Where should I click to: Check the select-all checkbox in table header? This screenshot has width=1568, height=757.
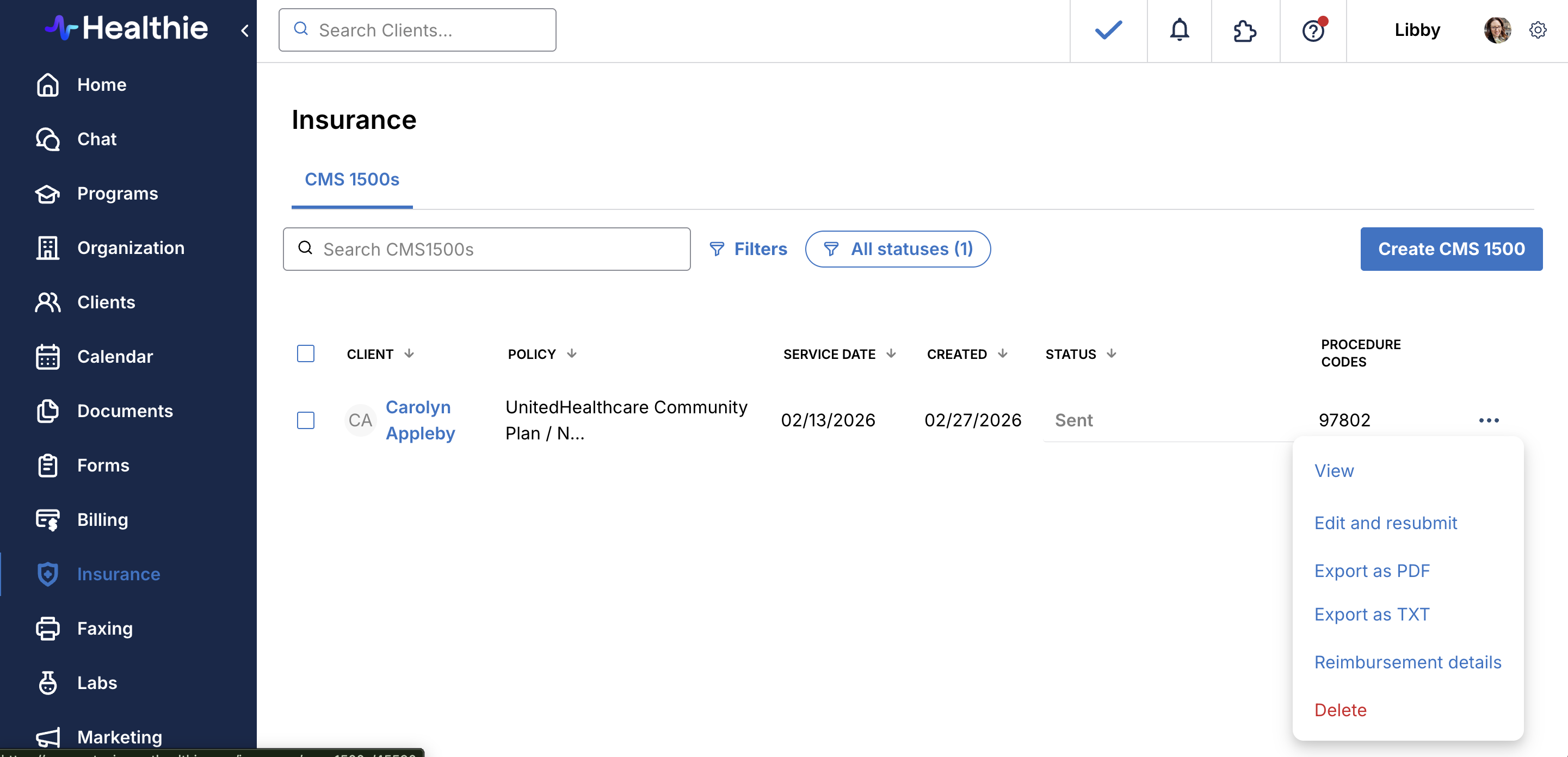pyautogui.click(x=306, y=353)
